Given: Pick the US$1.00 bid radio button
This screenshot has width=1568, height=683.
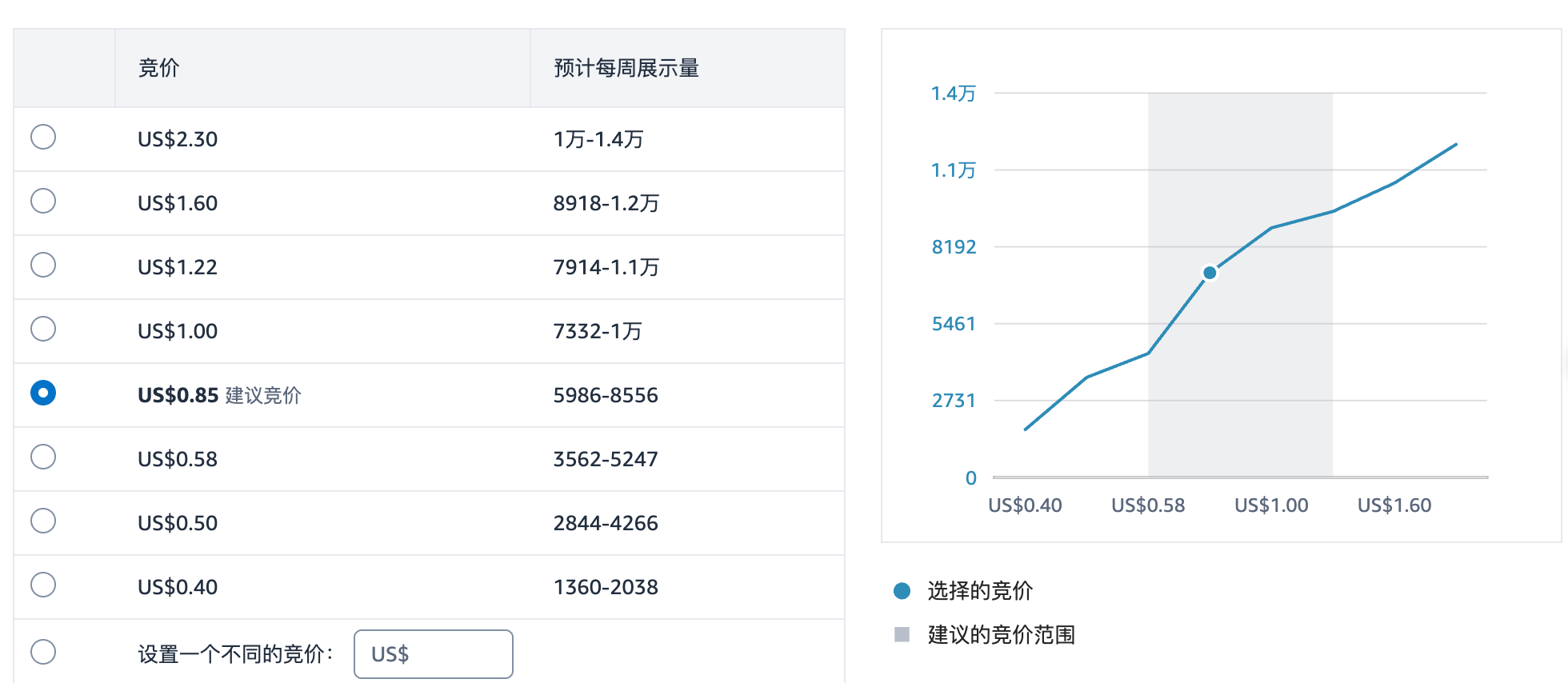Looking at the screenshot, I should 43,329.
